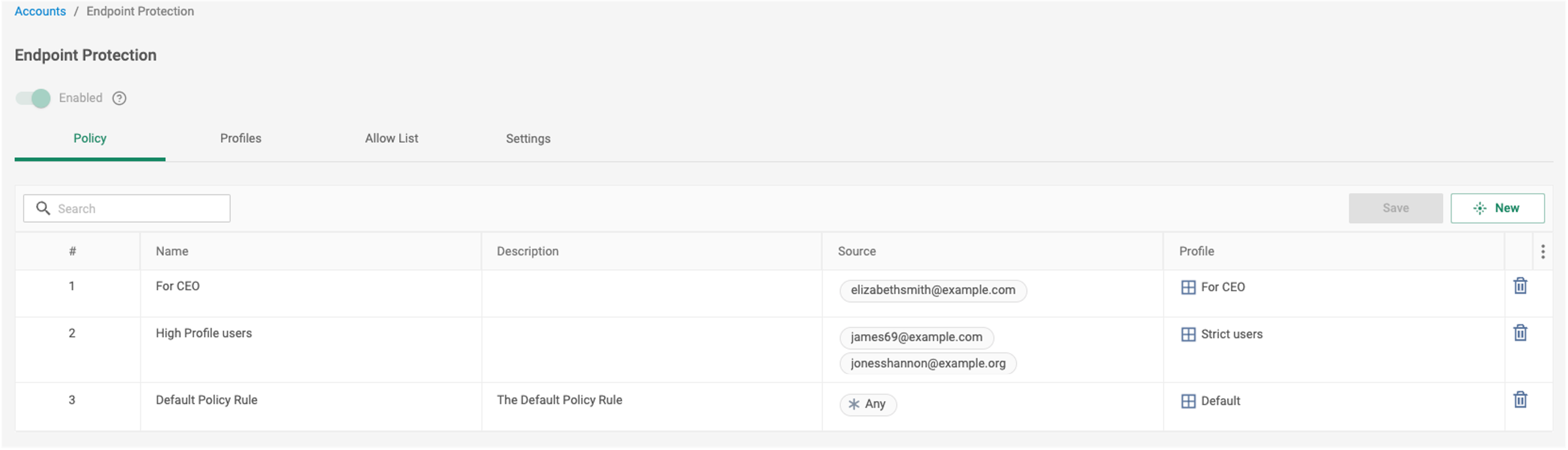Switch to the Profiles tab

pos(240,139)
